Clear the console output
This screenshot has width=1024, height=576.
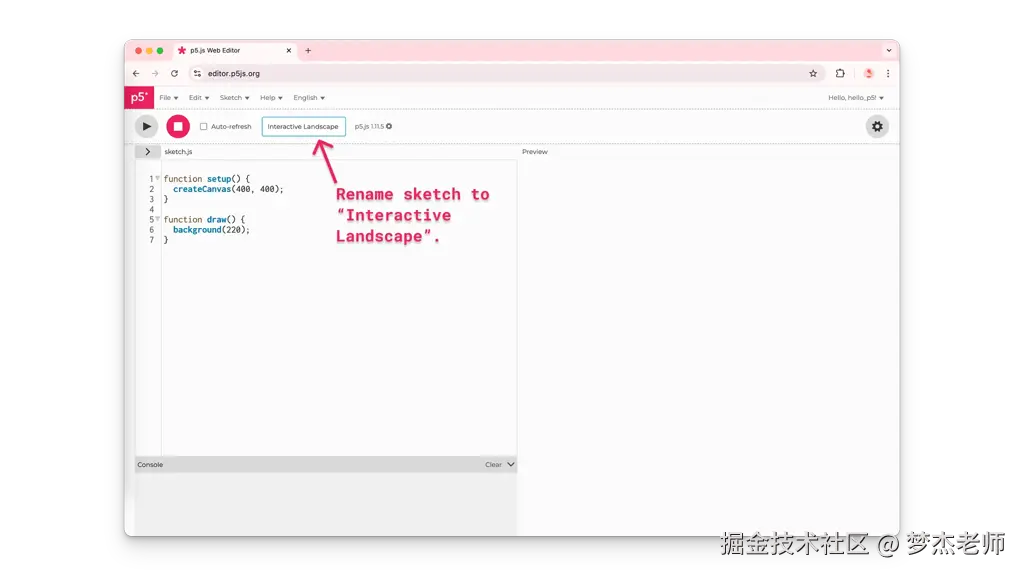click(491, 464)
